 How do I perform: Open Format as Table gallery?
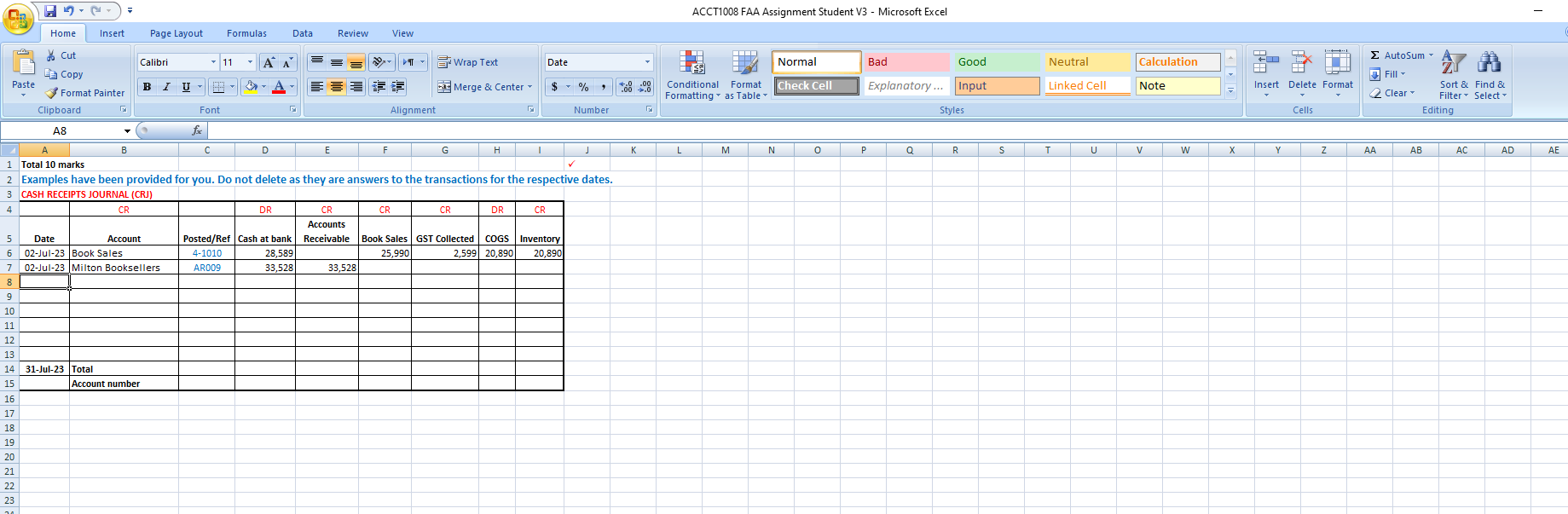pos(746,75)
